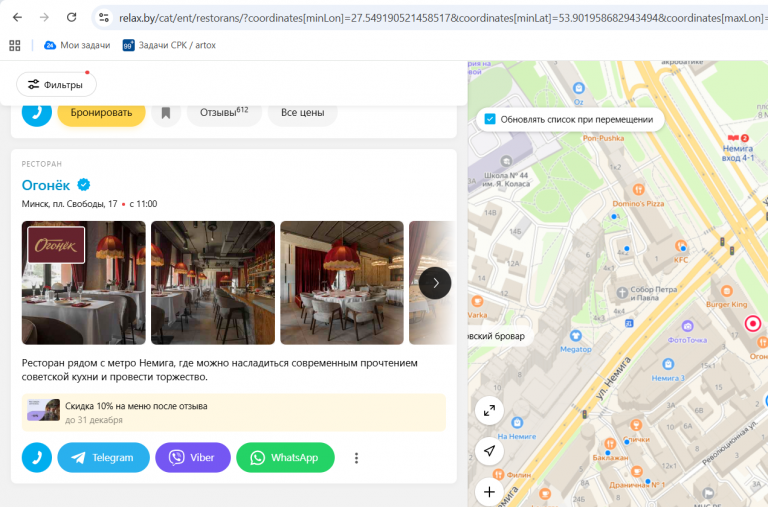Viewport: 768px width, 507px height.
Task: Show next photos with arrow button
Action: pyautogui.click(x=435, y=283)
